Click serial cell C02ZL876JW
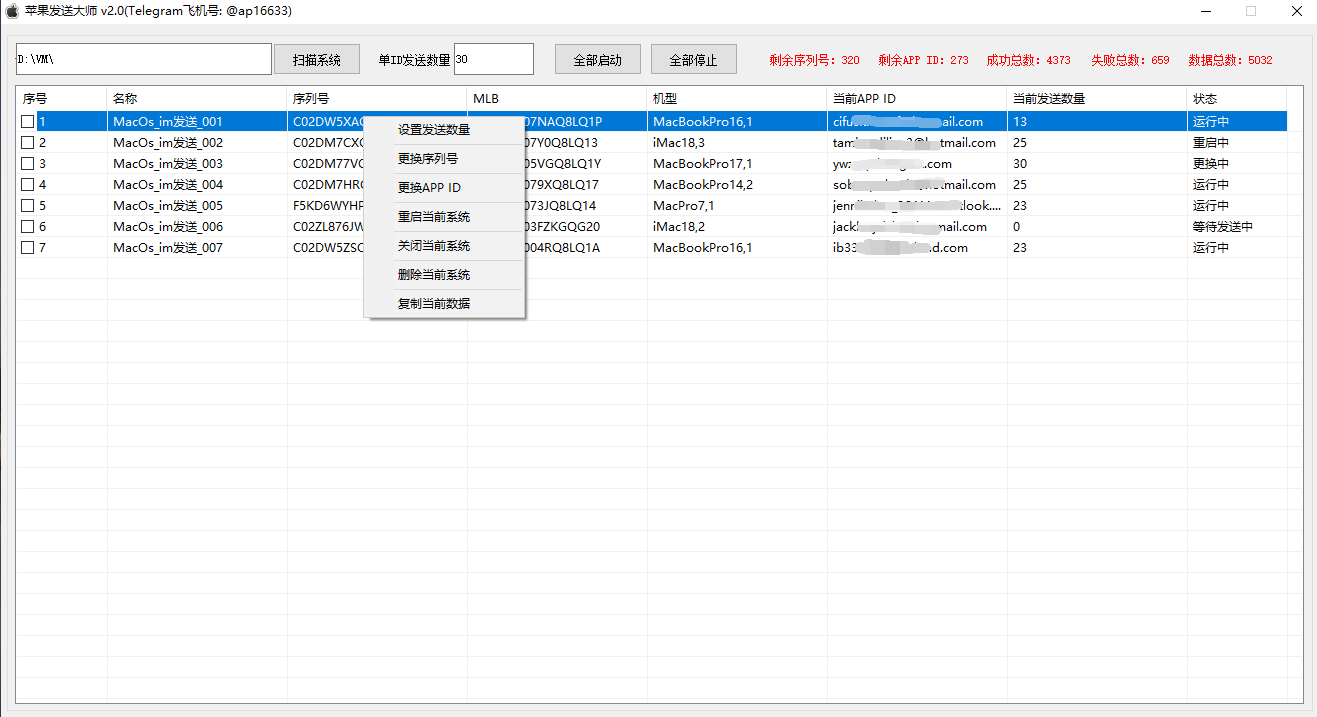The height and width of the screenshot is (717, 1317). [328, 227]
